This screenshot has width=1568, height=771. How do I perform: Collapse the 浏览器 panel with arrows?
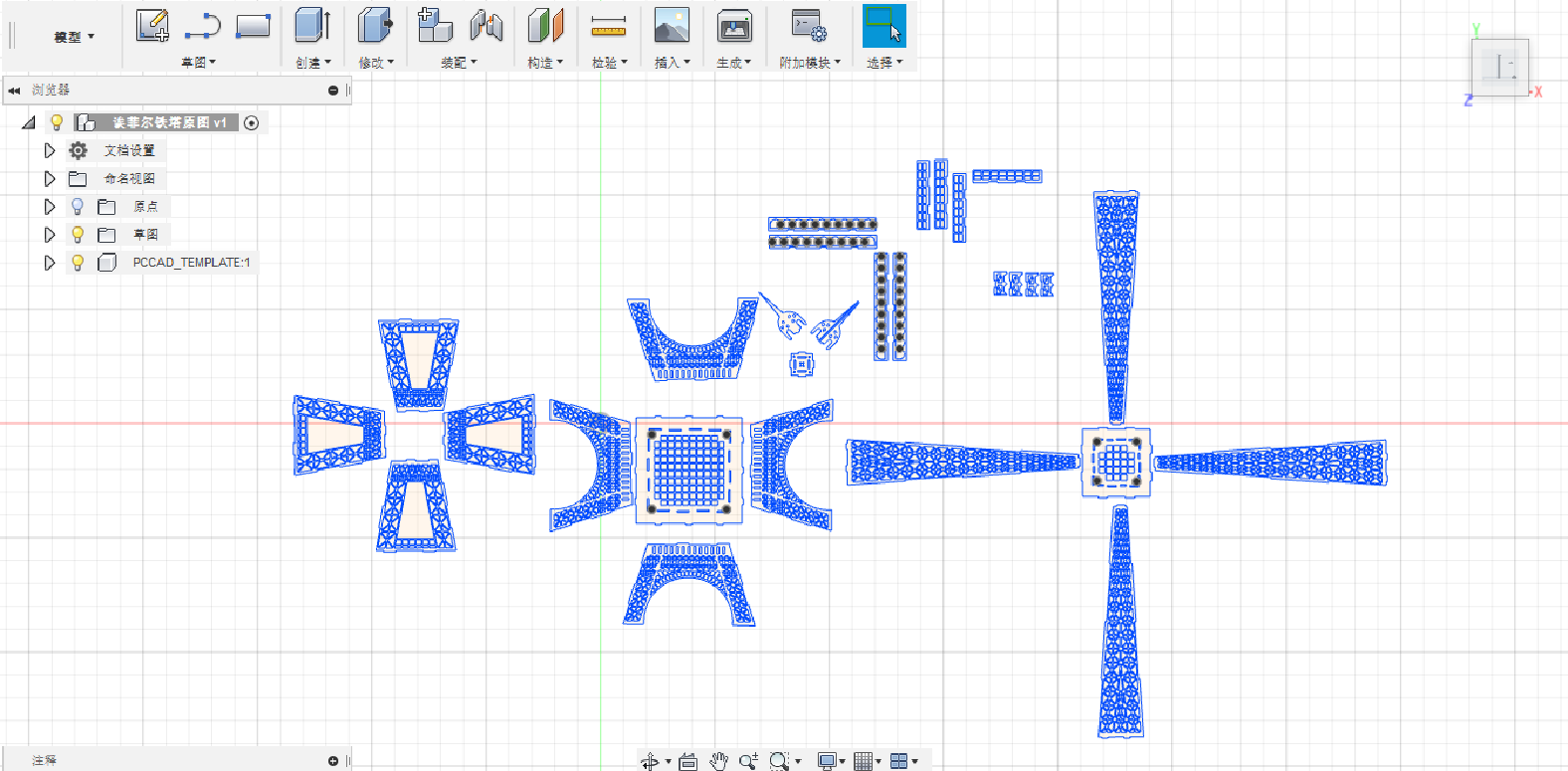pyautogui.click(x=14, y=91)
